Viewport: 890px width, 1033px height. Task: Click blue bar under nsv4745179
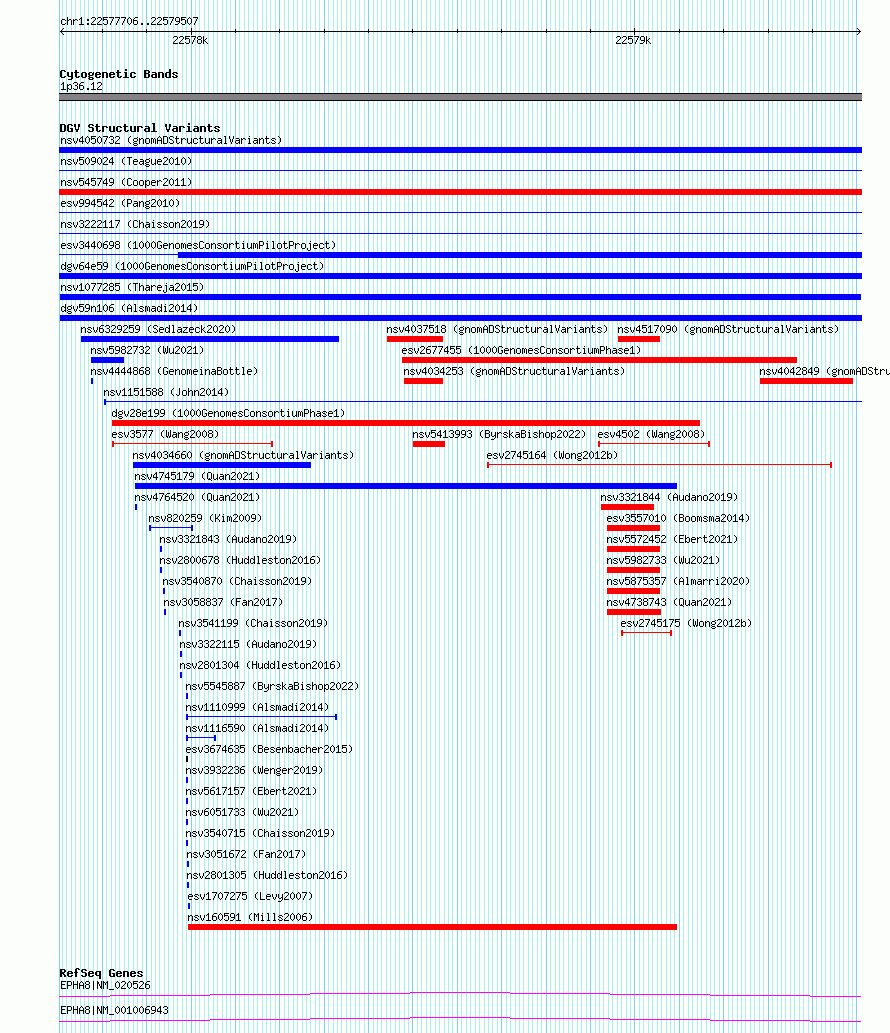point(406,487)
